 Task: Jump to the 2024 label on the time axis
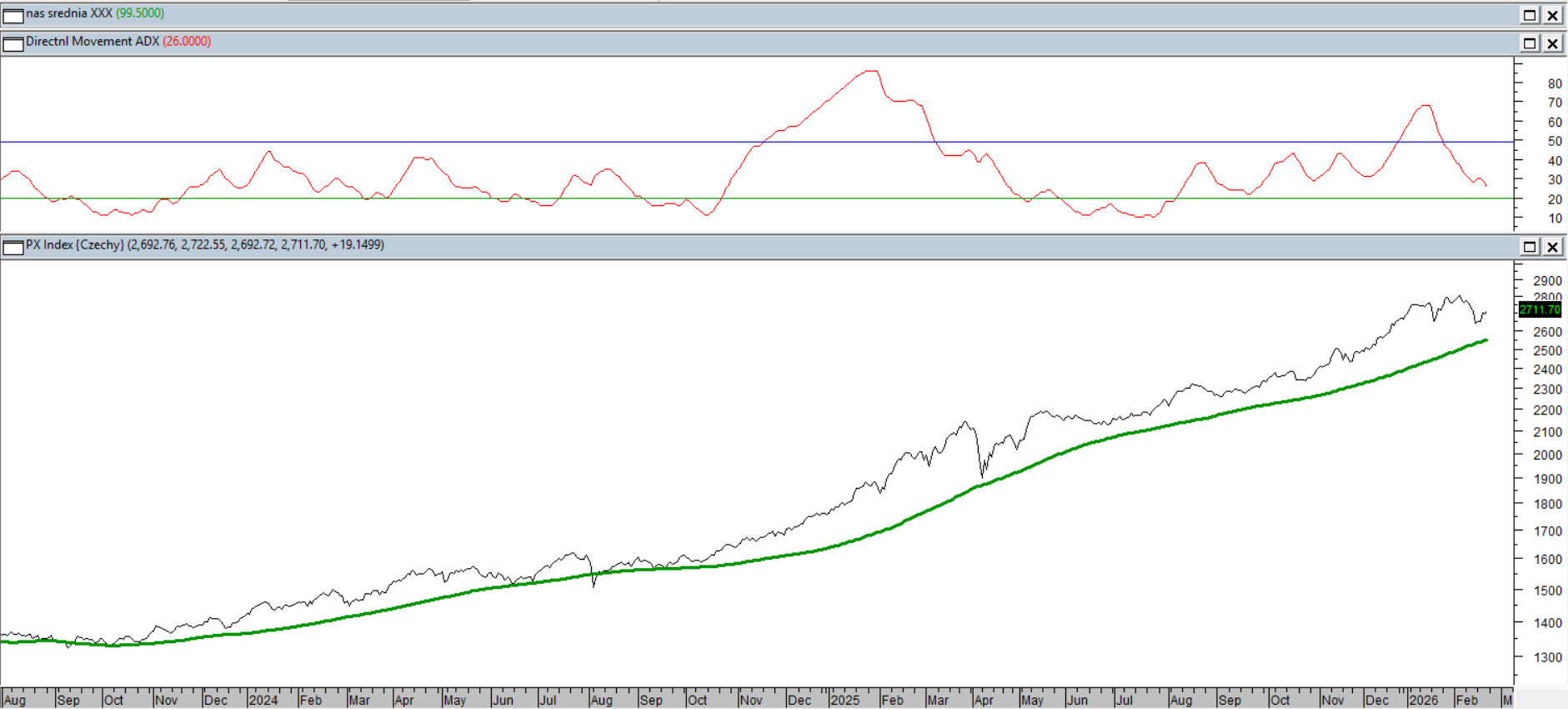(263, 700)
